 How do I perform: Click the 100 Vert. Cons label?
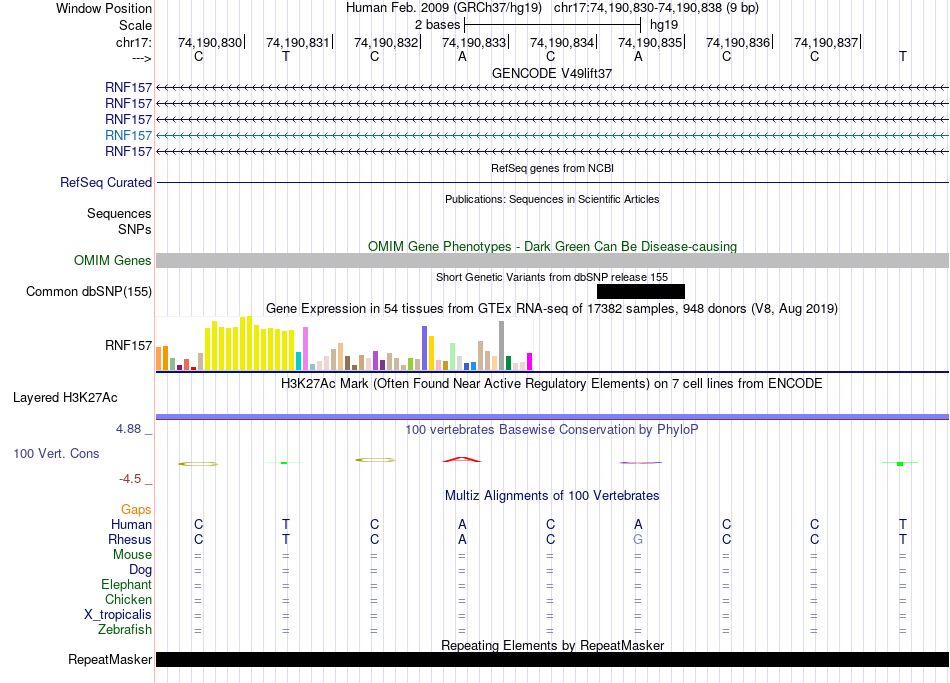point(56,453)
